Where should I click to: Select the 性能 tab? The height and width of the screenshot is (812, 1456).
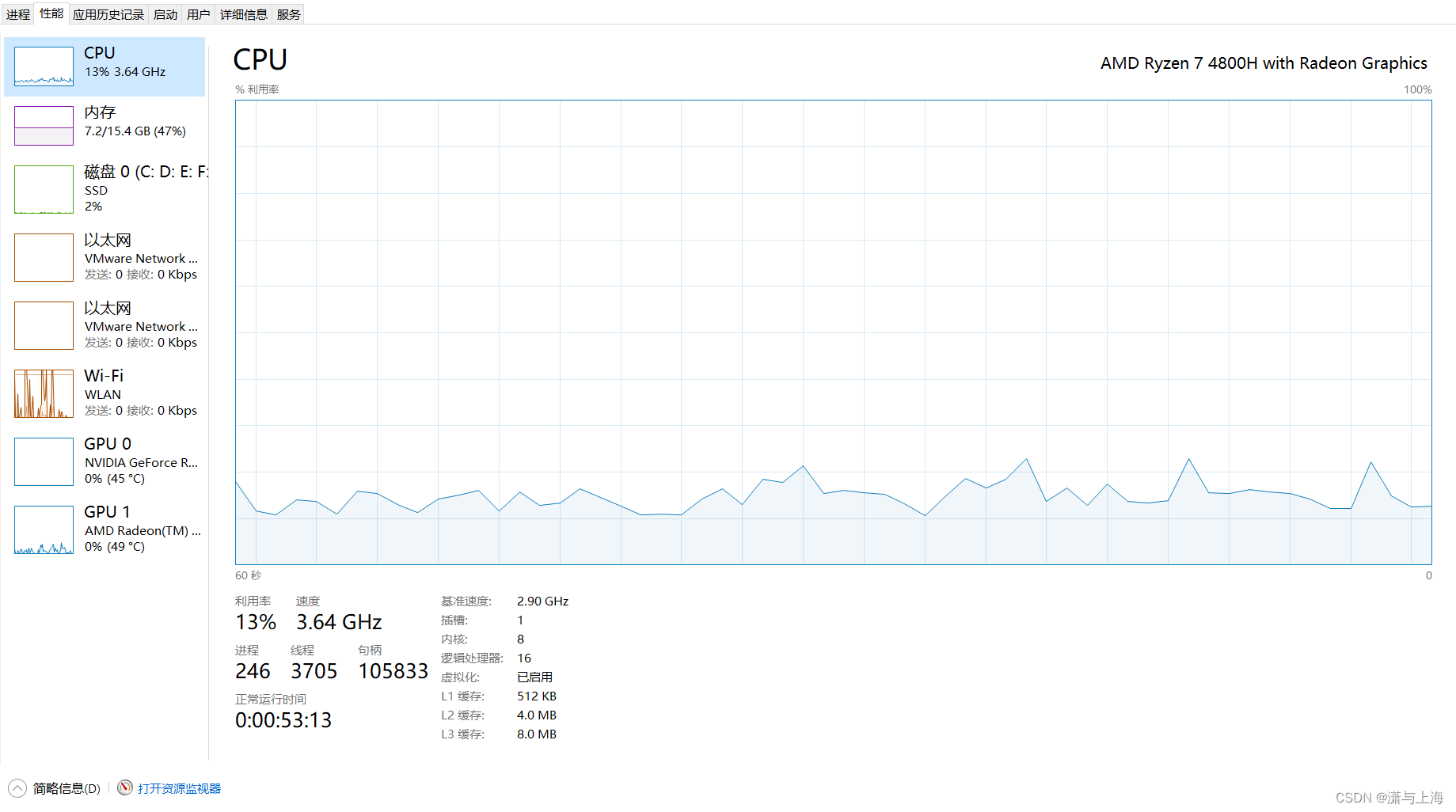pyautogui.click(x=51, y=13)
